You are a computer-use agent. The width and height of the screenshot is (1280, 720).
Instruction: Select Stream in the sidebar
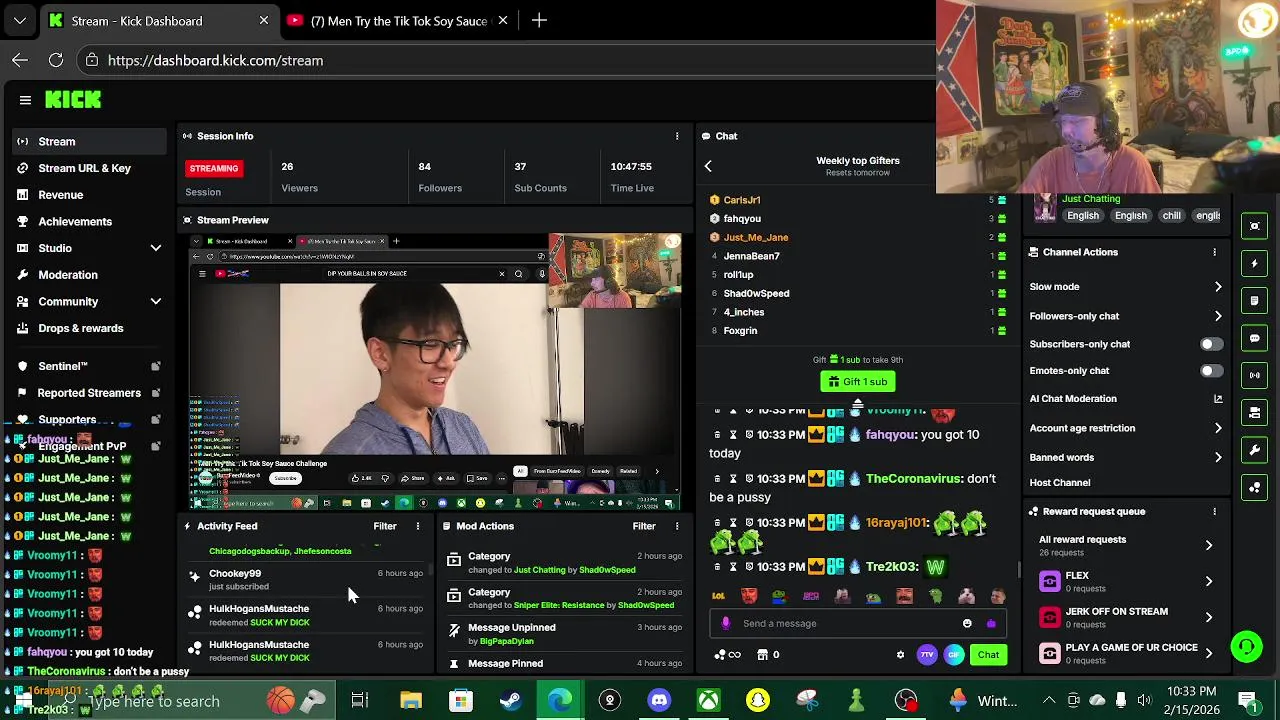pyautogui.click(x=90, y=142)
